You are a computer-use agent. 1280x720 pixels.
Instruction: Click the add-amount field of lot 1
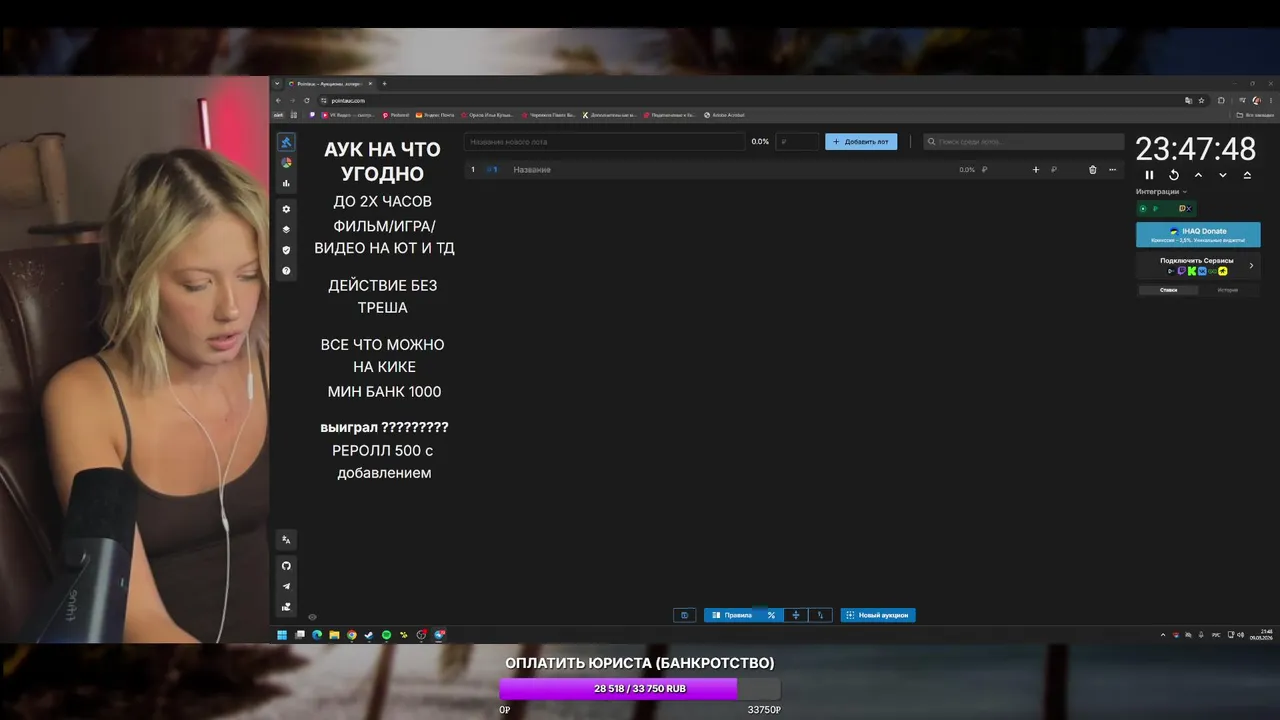pyautogui.click(x=1061, y=170)
